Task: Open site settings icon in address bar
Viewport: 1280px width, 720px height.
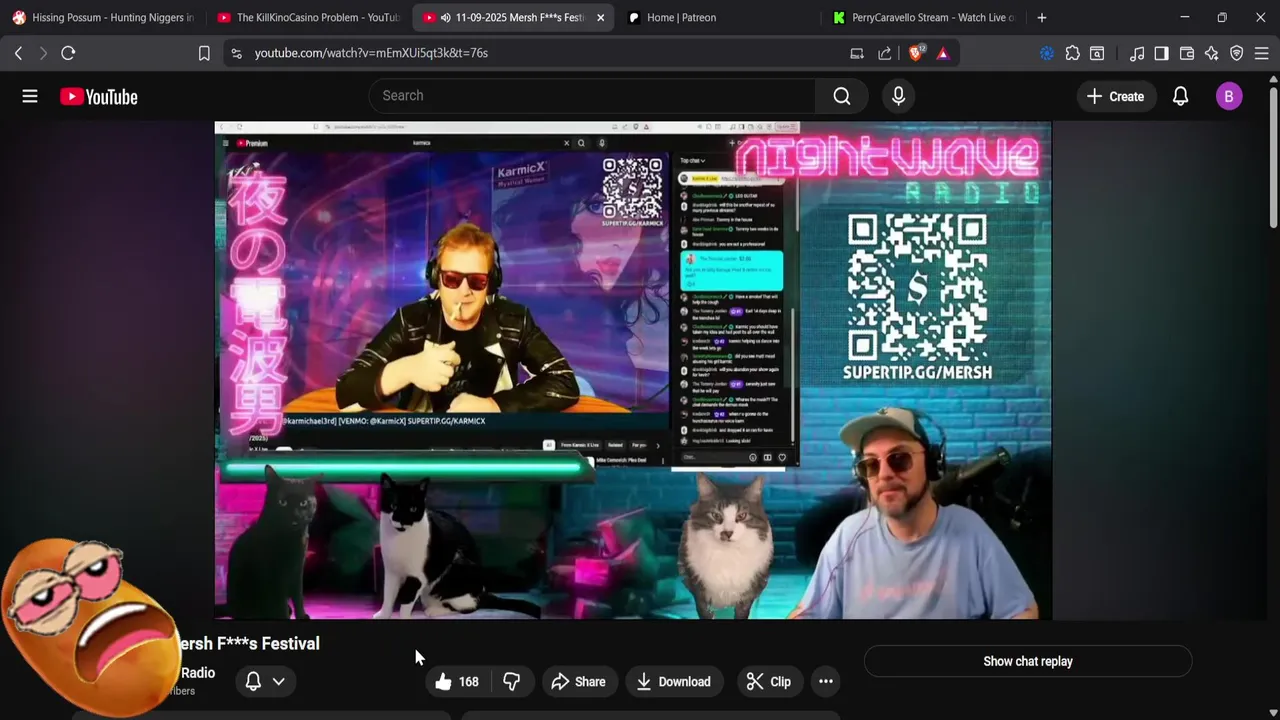Action: 236,53
